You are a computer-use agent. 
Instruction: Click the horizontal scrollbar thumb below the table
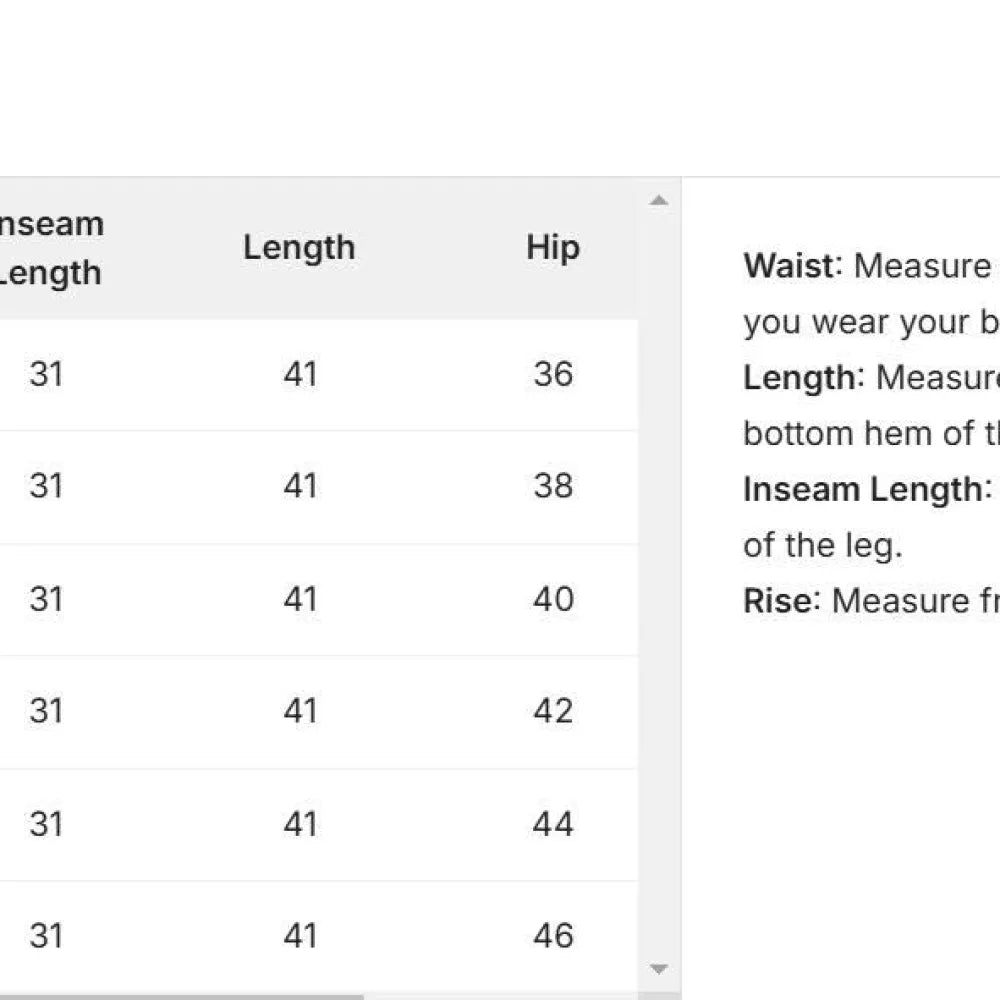click(x=180, y=996)
